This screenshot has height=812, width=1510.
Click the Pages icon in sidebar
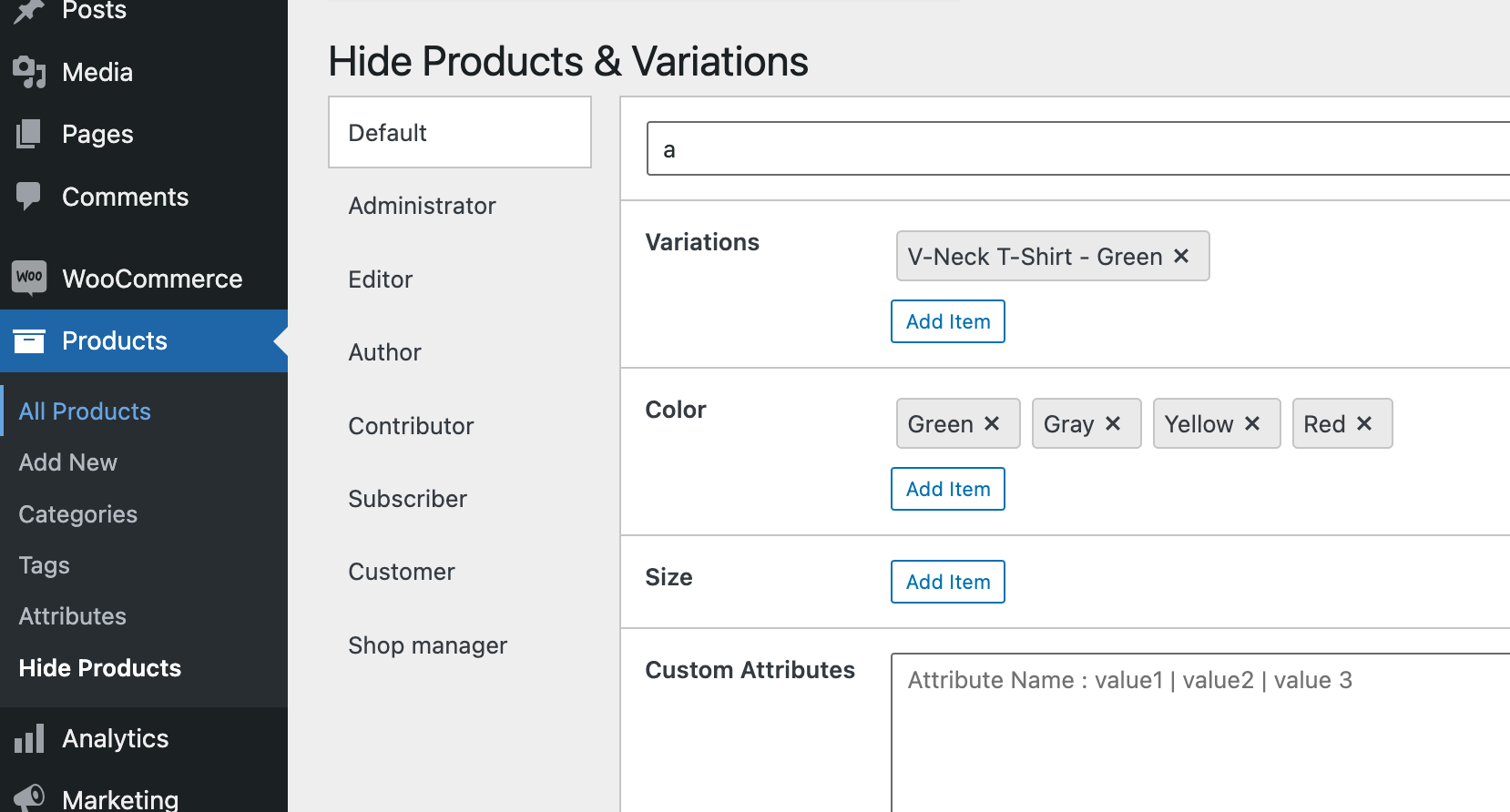29,134
